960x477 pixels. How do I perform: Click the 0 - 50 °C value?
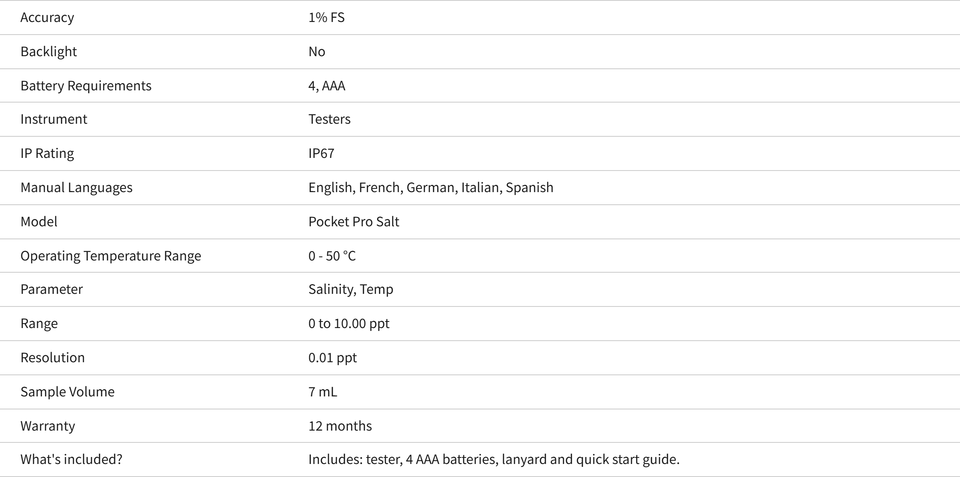(332, 256)
